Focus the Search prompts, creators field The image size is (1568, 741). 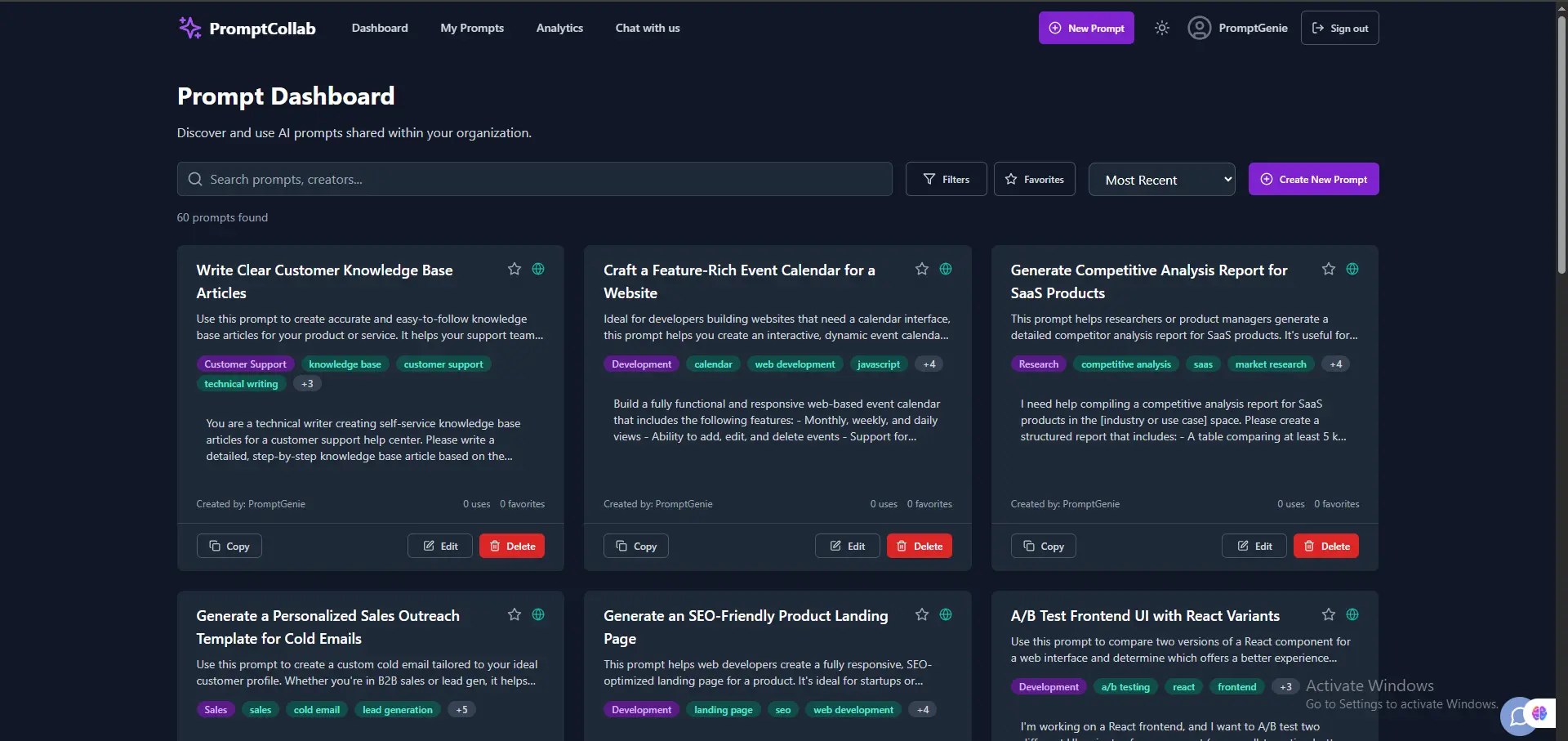[535, 179]
